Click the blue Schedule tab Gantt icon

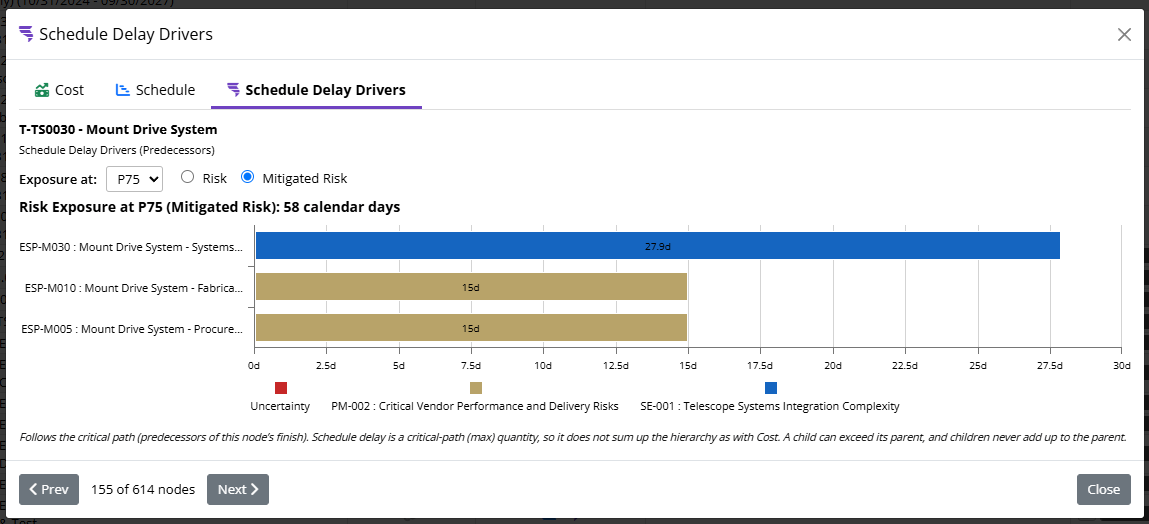(x=122, y=90)
